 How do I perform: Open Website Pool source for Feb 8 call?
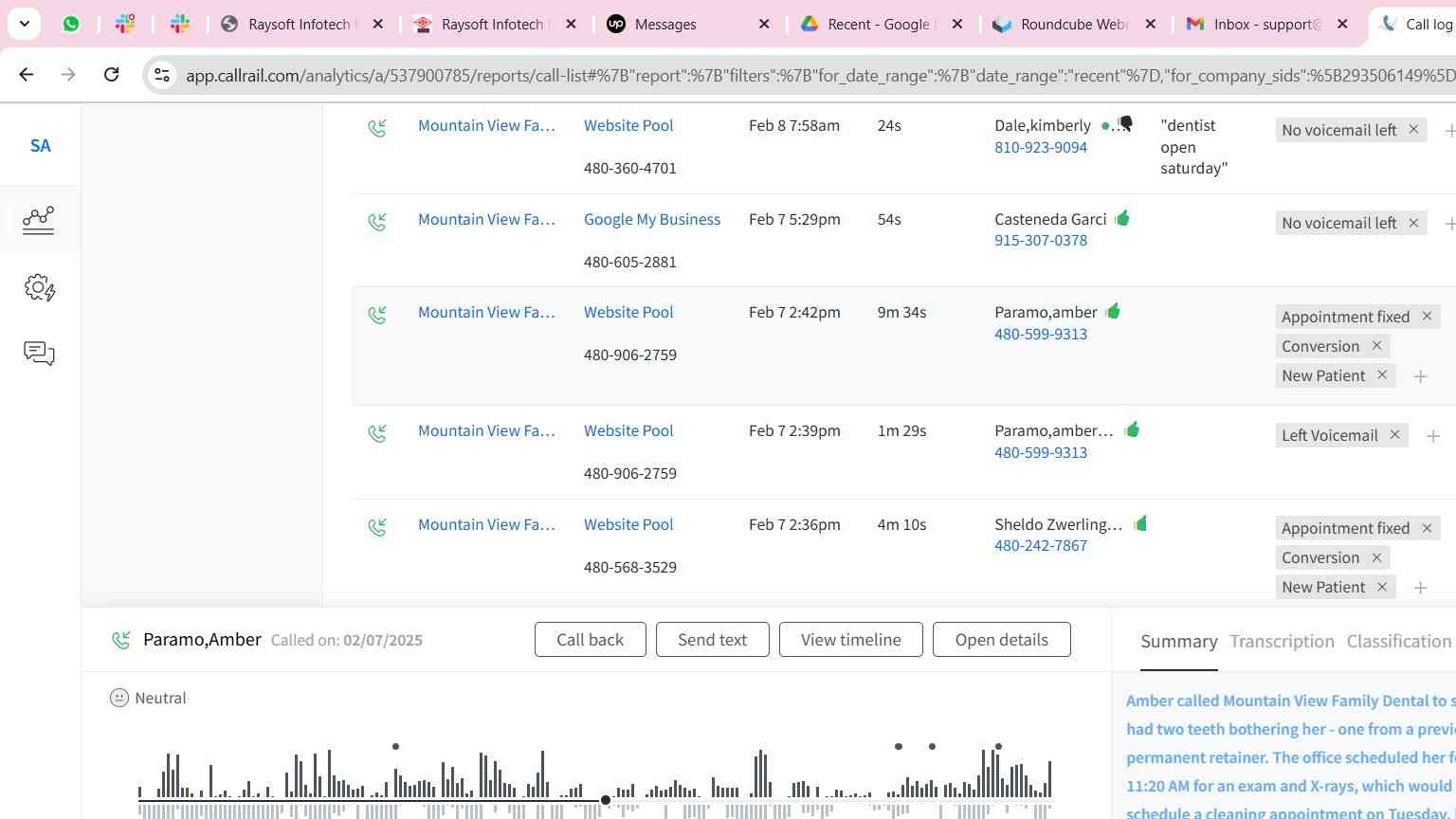point(628,125)
